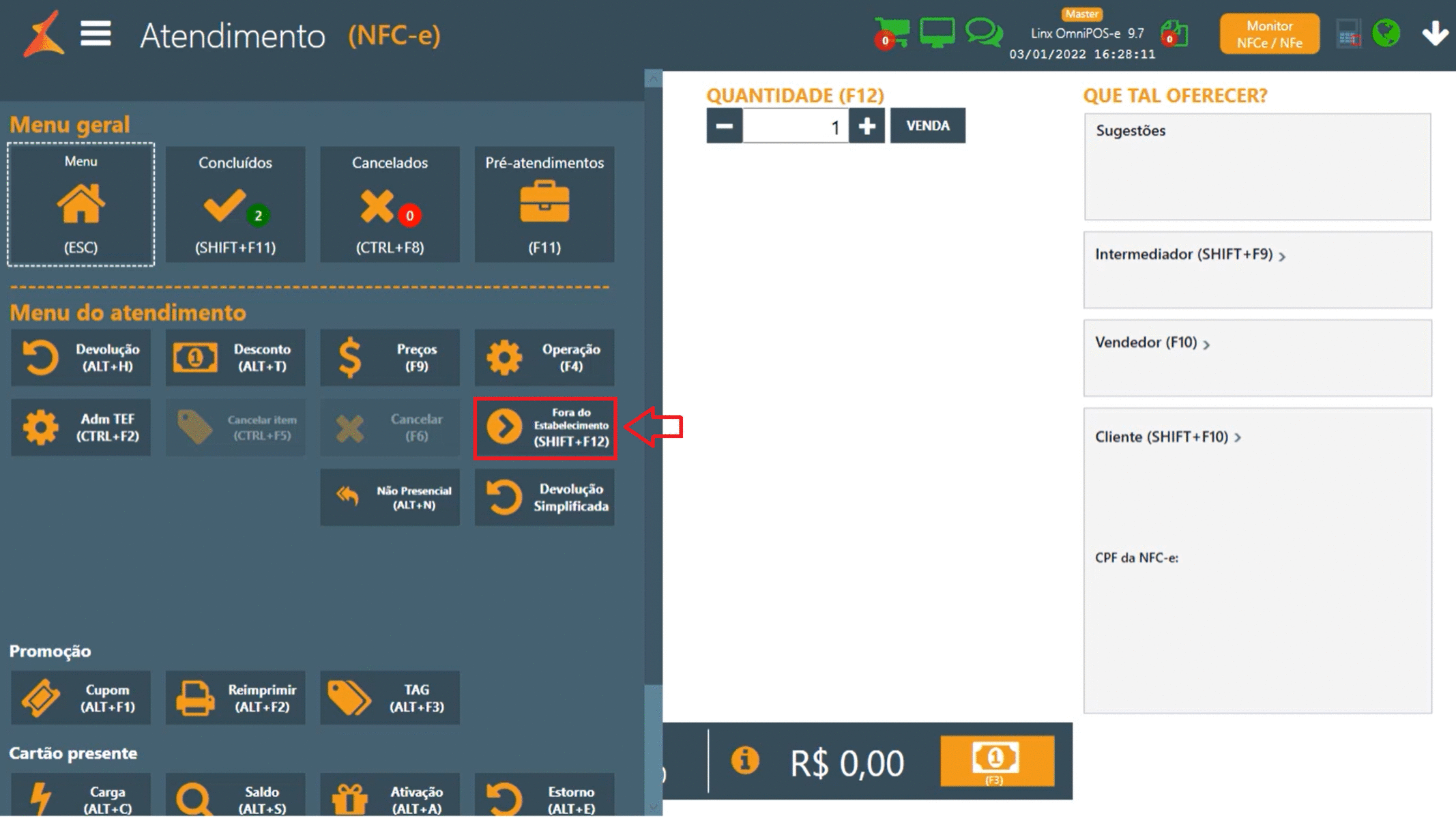
Task: Click the white down arrow icon
Action: 1435,33
